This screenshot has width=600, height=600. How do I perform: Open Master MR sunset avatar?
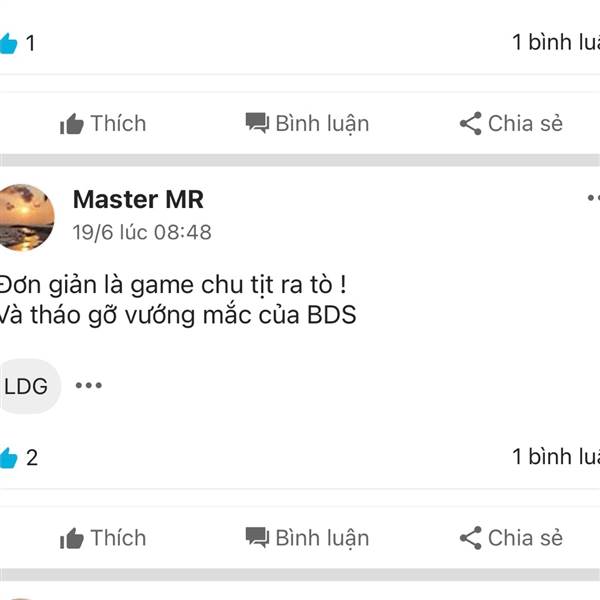click(x=26, y=217)
